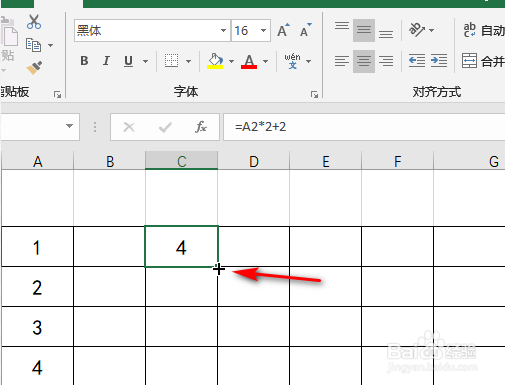Select column A header

tap(37, 161)
